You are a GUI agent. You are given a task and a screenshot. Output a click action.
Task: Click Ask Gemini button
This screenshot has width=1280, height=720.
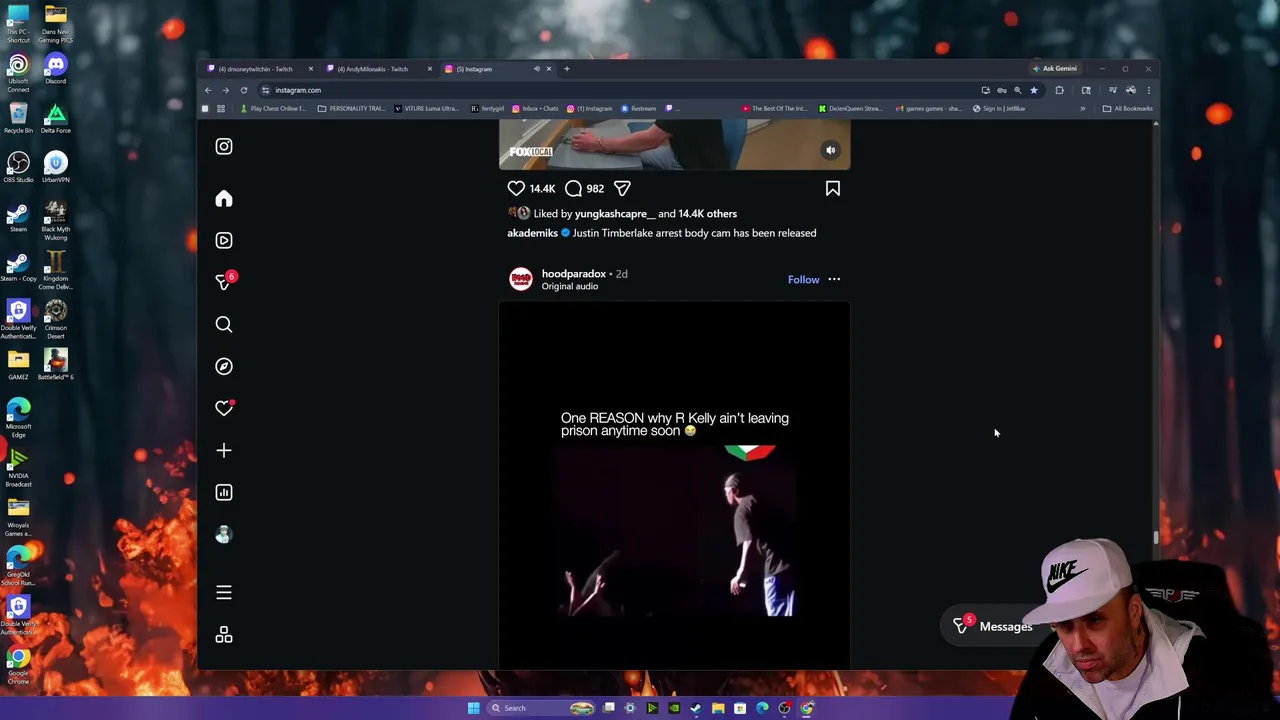(x=1055, y=69)
